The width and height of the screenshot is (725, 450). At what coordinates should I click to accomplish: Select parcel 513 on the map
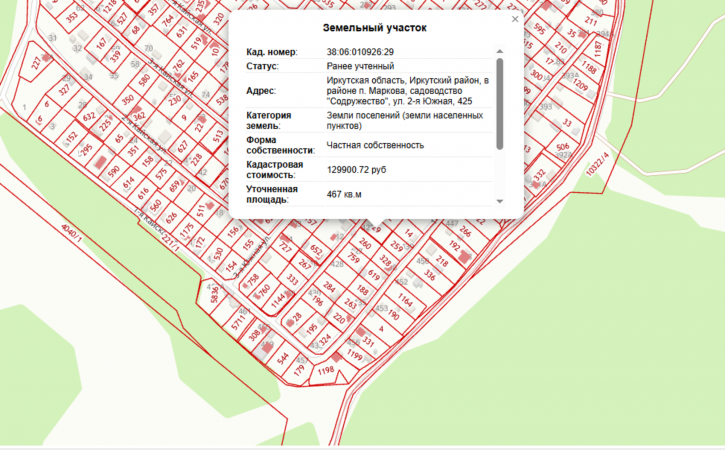pyautogui.click(x=218, y=136)
